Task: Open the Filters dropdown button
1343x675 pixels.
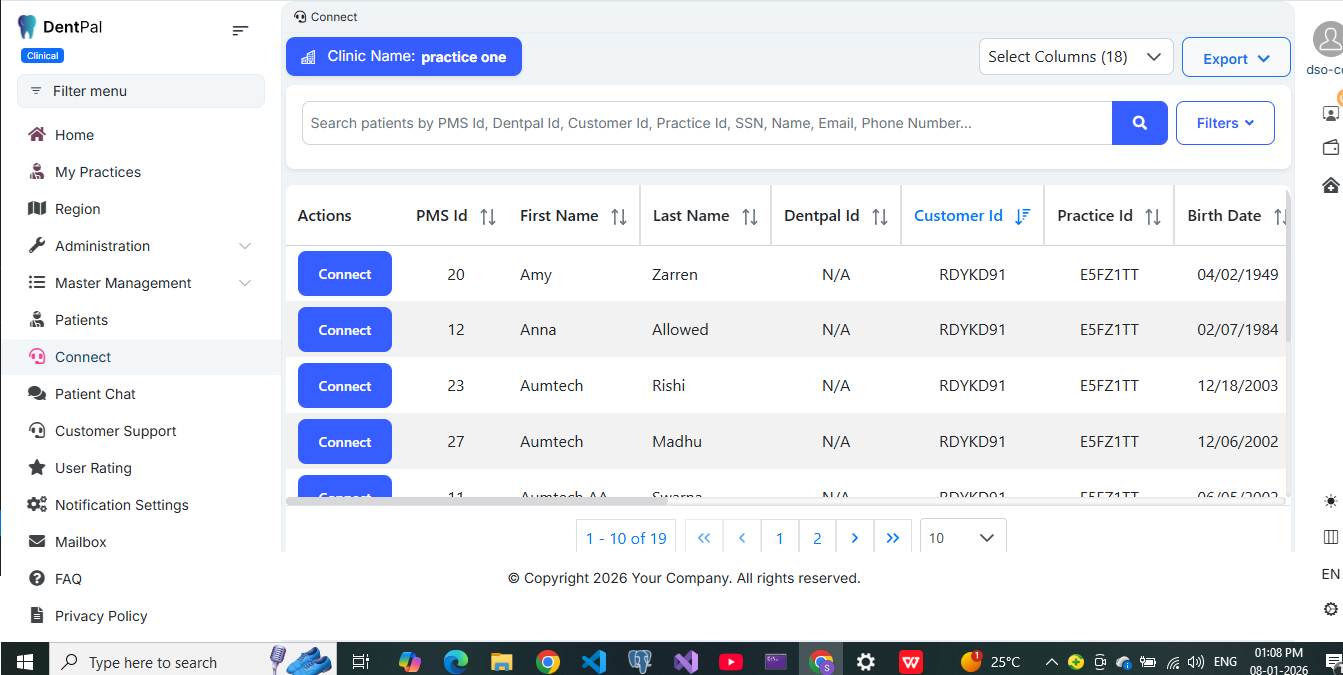Action: pos(1225,123)
